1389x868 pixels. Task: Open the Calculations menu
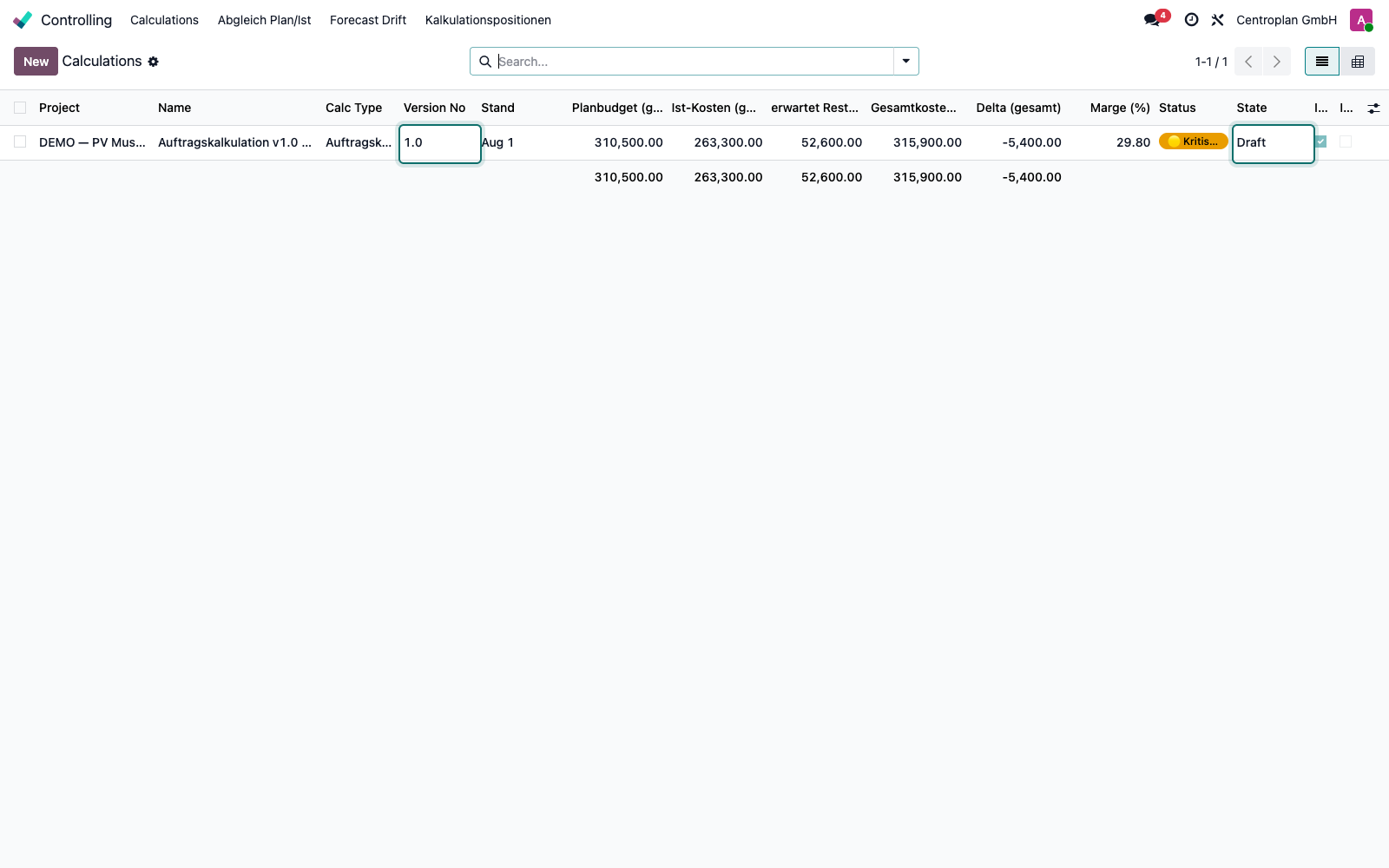tap(164, 20)
